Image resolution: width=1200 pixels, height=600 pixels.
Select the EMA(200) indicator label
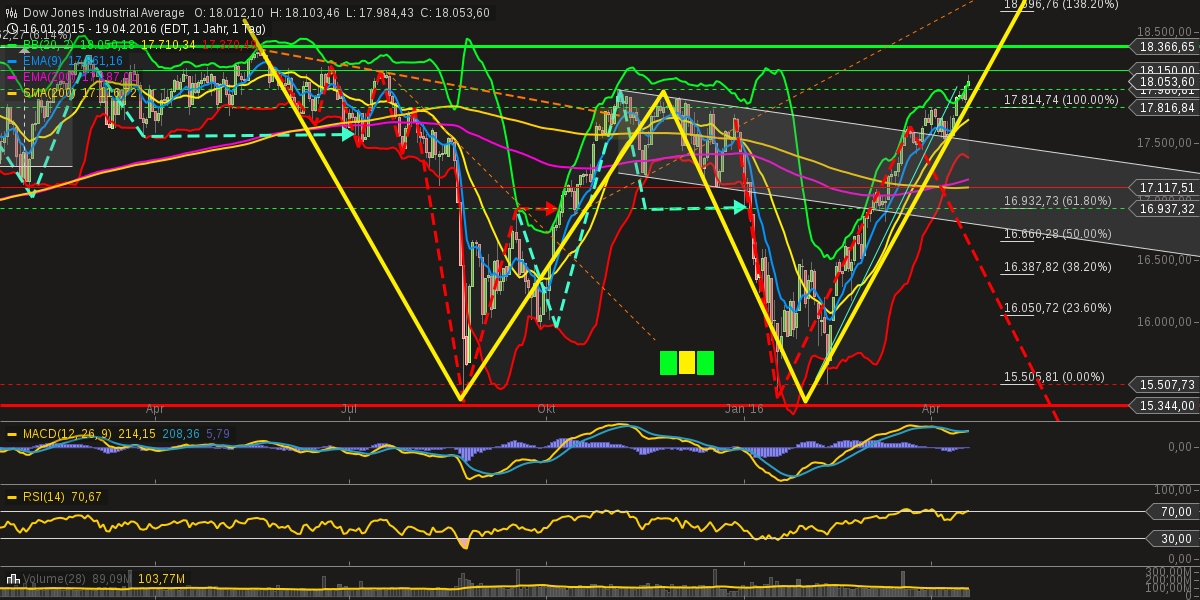click(x=52, y=77)
